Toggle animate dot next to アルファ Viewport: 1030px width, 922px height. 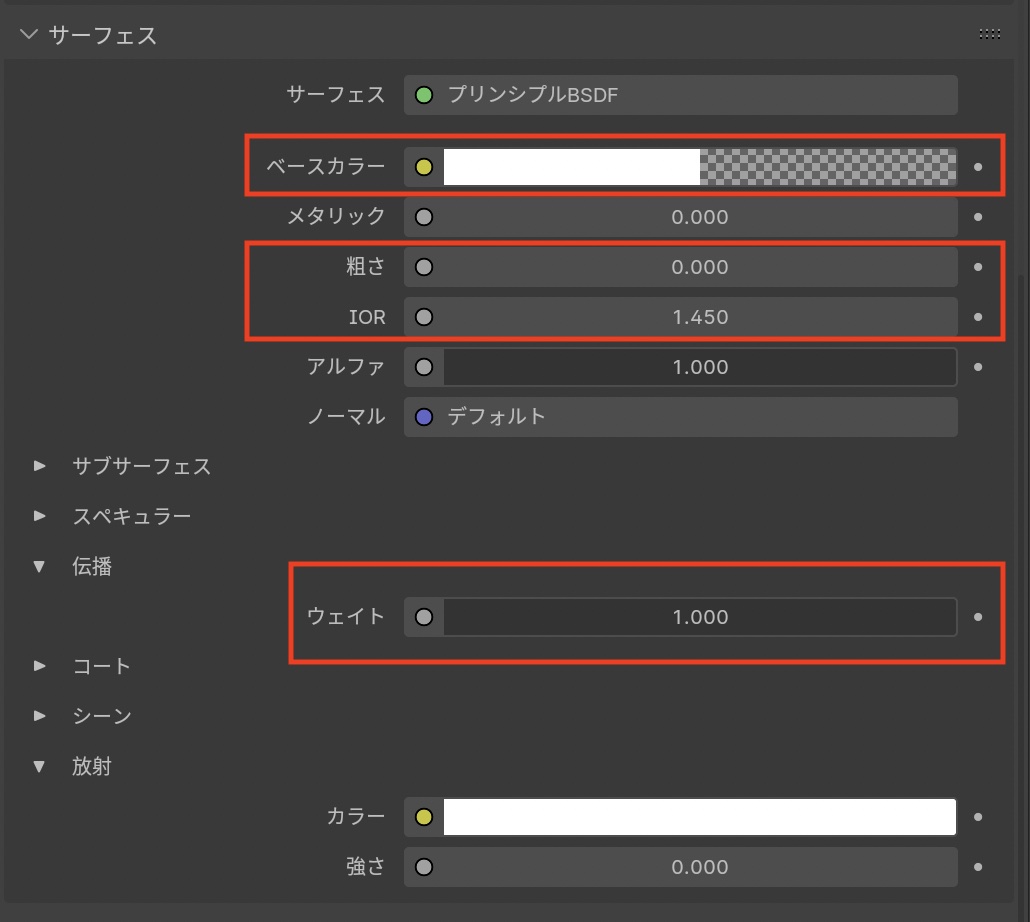tap(978, 367)
